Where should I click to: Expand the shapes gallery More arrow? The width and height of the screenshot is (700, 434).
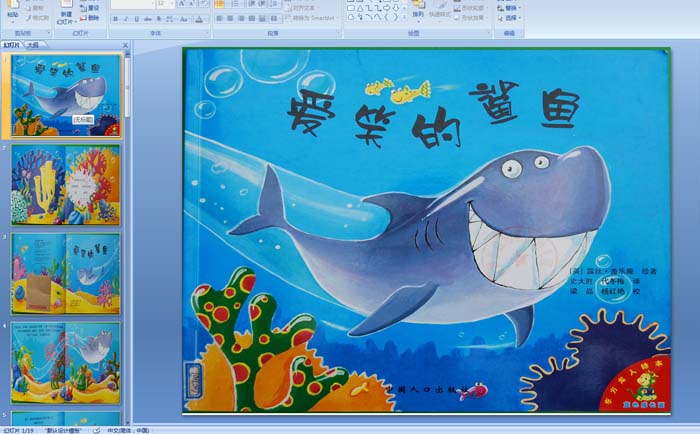[x=404, y=17]
